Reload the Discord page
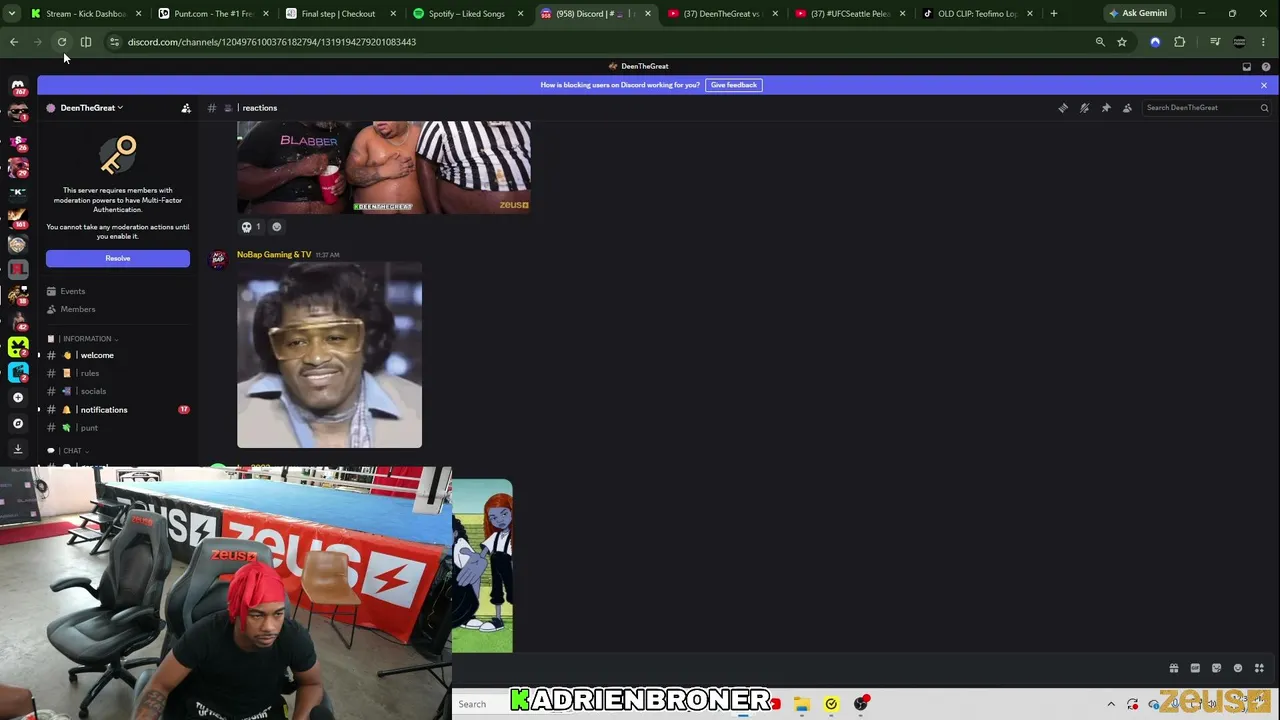The image size is (1280, 720). point(62,42)
